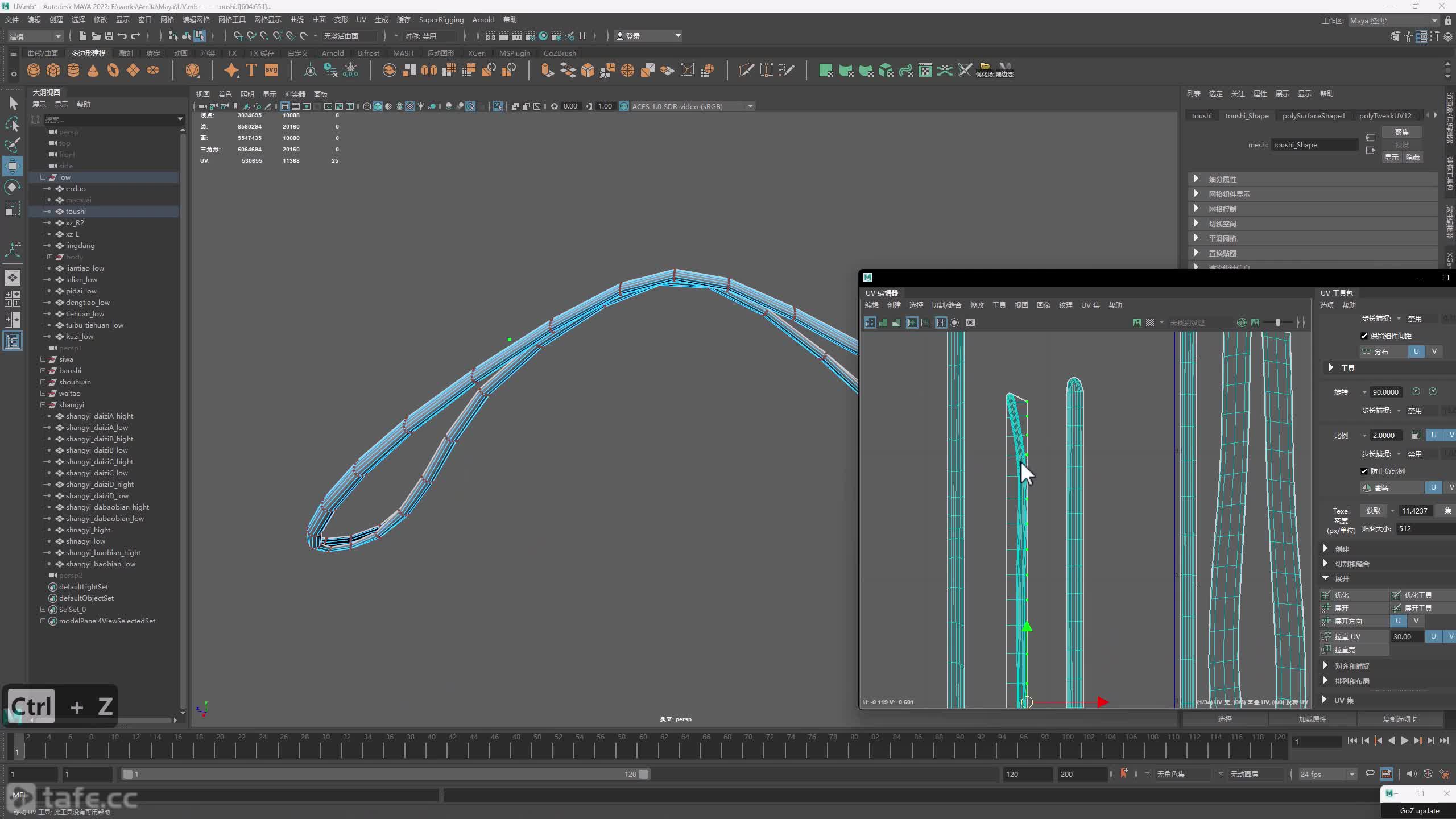1456x819 pixels.
Task: Expand the 细分属性 section
Action: pos(1196,179)
